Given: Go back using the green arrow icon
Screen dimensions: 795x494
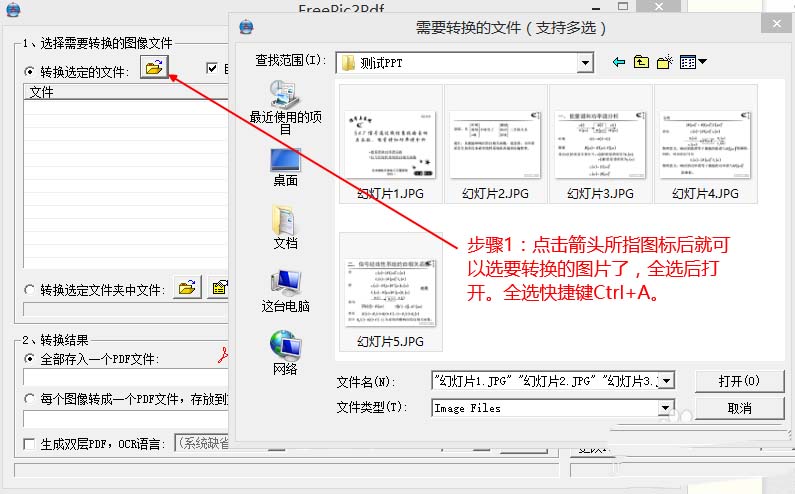Looking at the screenshot, I should point(619,62).
